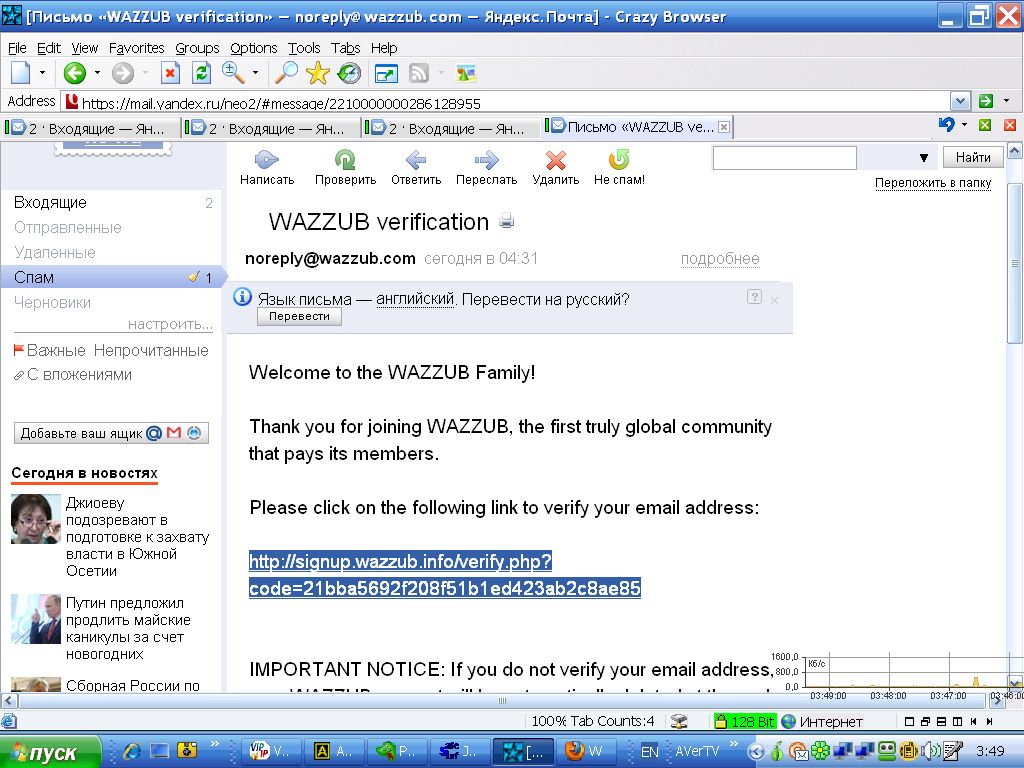Click the Zoom magnifier icon
1024x768 pixels.
(x=233, y=72)
